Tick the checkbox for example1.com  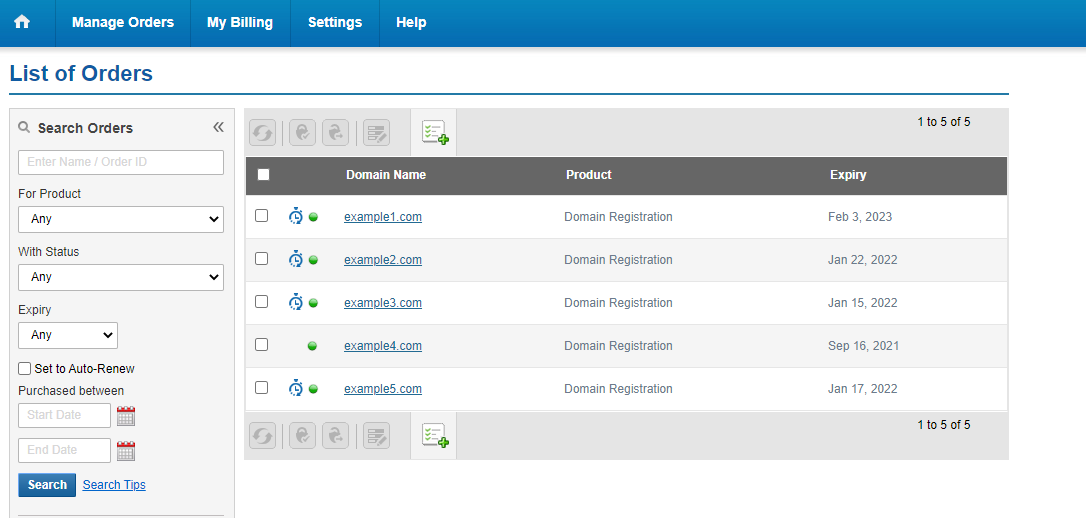(261, 216)
